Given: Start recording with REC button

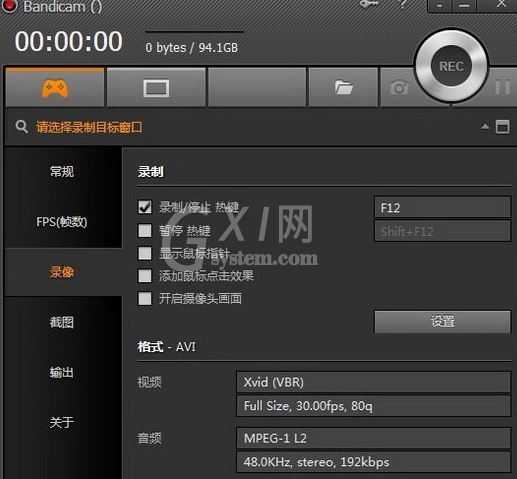Looking at the screenshot, I should pos(451,66).
